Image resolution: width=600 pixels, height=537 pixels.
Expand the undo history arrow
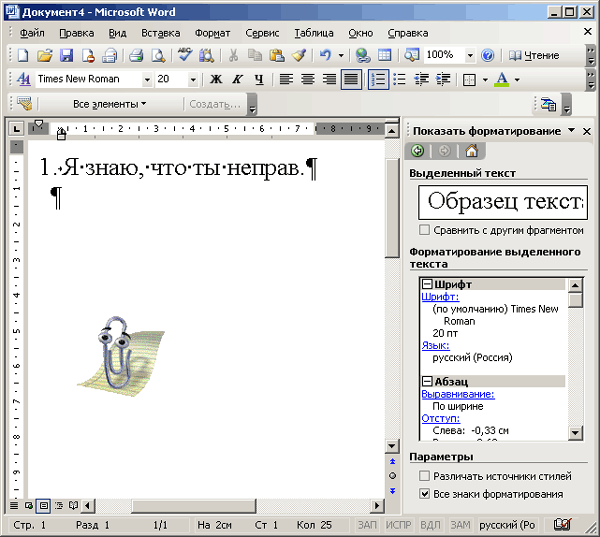point(341,56)
